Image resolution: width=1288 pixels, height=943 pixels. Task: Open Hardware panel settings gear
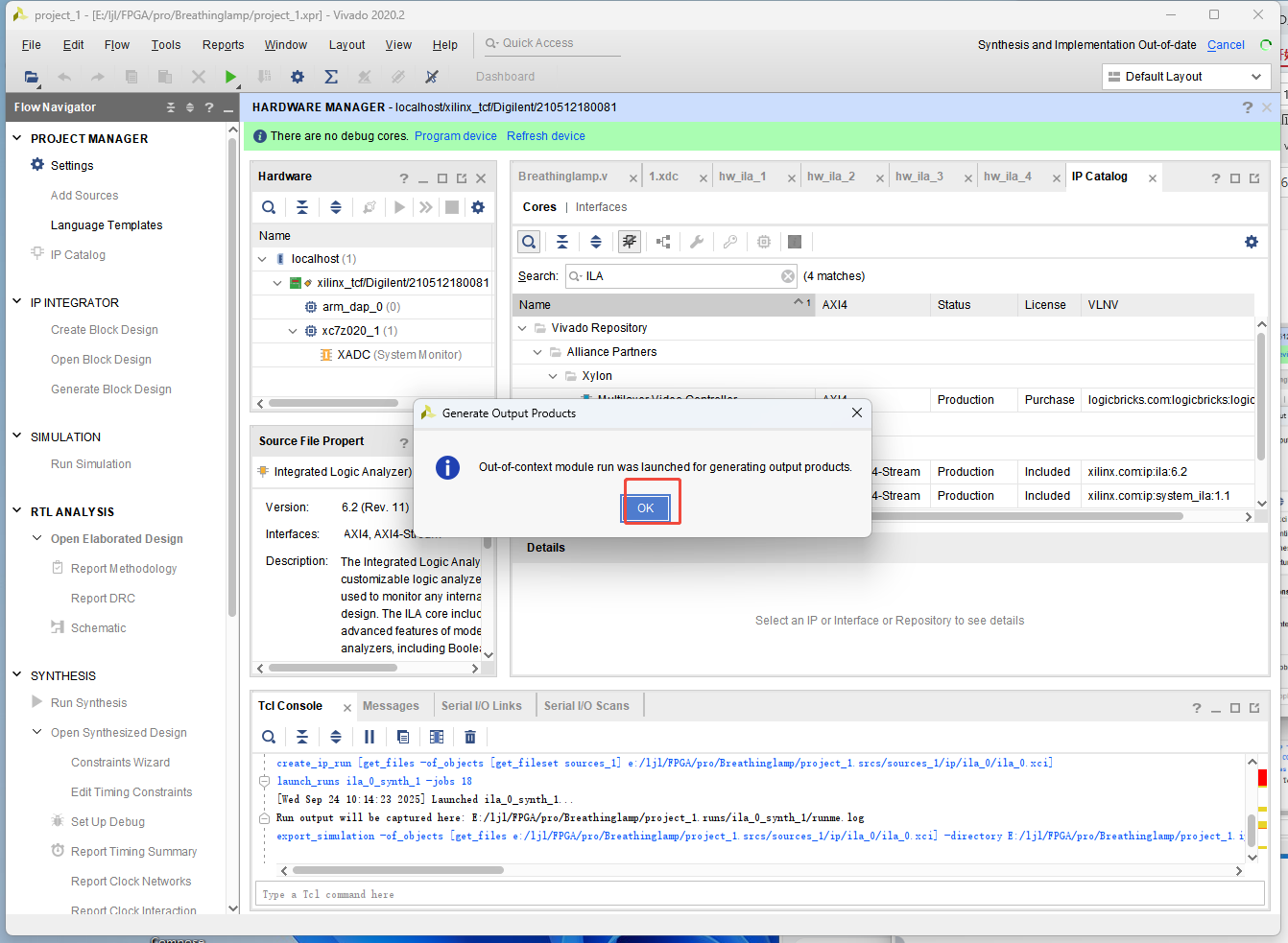(478, 207)
